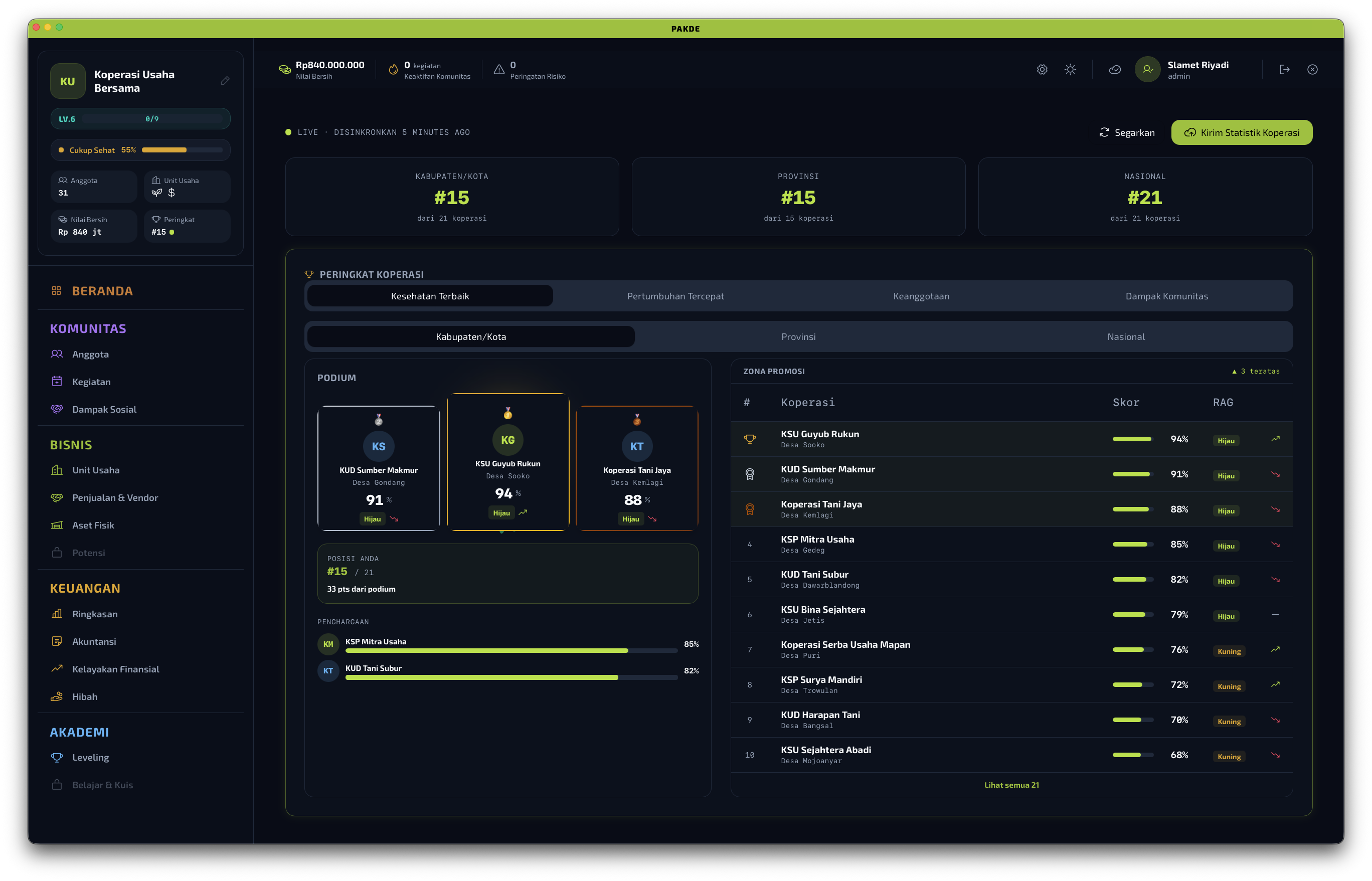Switch to Keanggotaan tab
The image size is (1372, 881).
coord(921,296)
